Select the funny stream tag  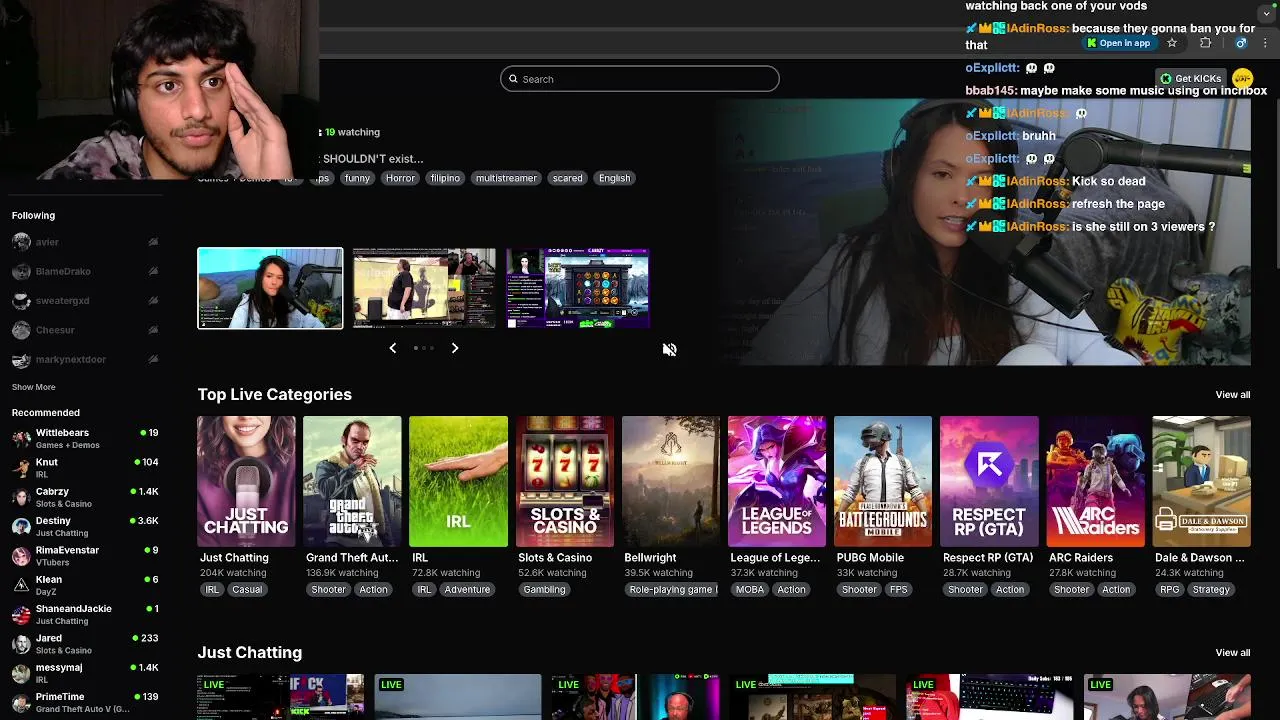[357, 178]
